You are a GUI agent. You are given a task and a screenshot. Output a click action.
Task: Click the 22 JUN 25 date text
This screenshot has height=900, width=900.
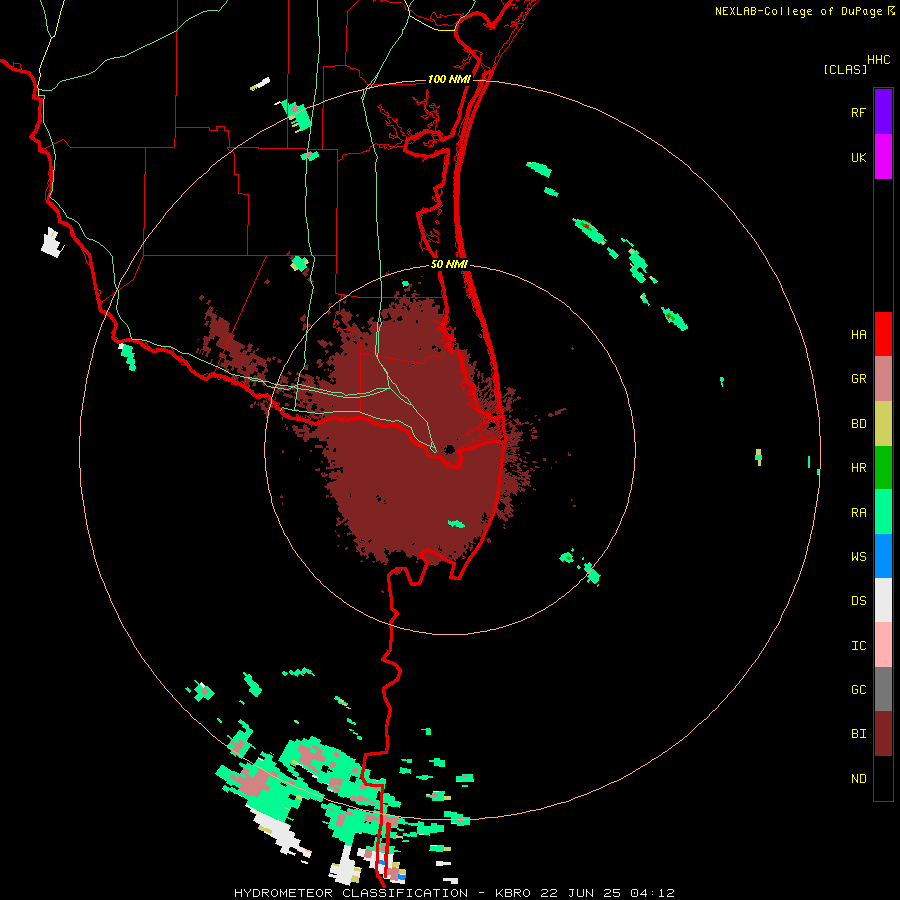(581, 893)
